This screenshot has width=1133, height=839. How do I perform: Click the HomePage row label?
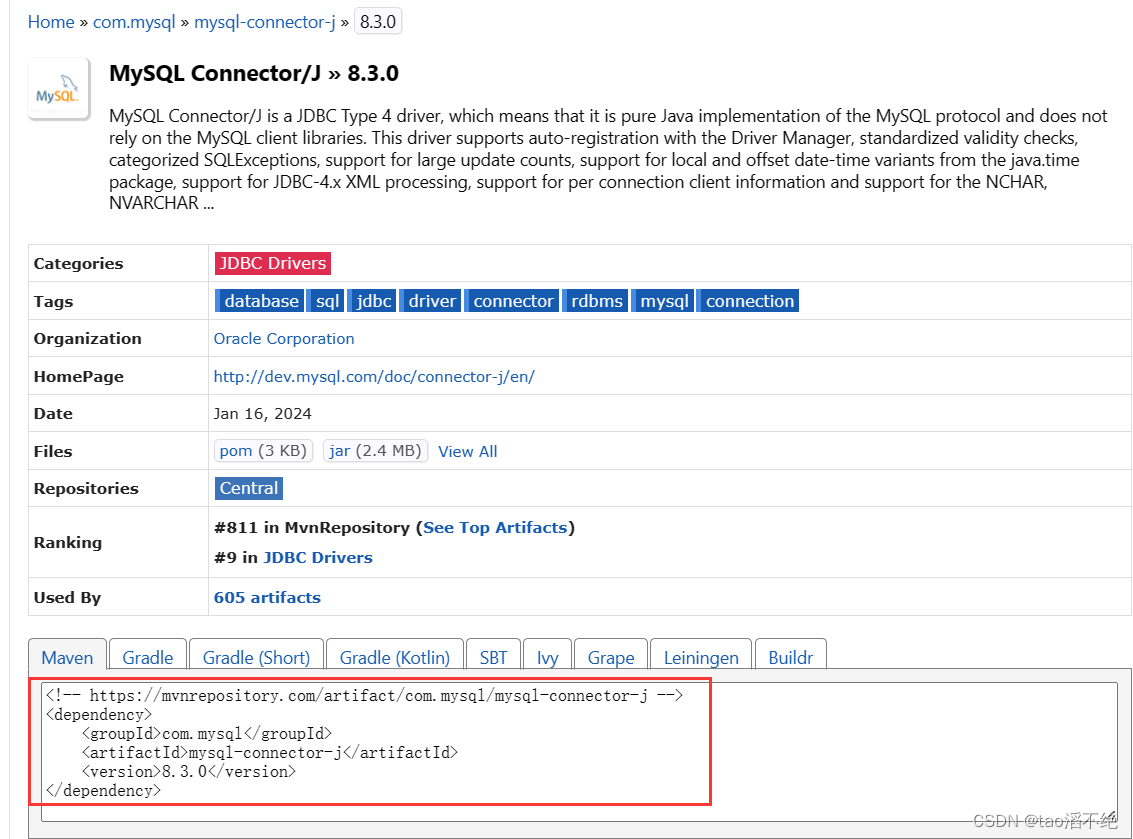coord(78,376)
